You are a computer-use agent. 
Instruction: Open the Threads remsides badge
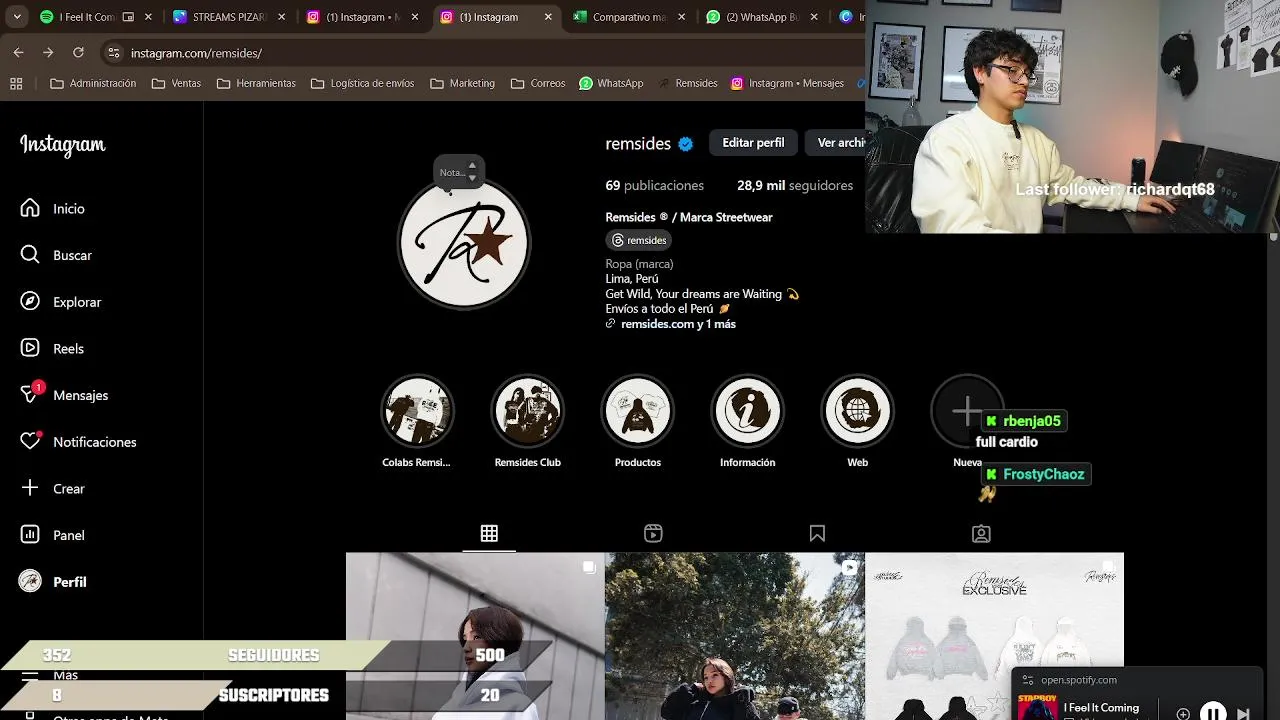tap(639, 240)
